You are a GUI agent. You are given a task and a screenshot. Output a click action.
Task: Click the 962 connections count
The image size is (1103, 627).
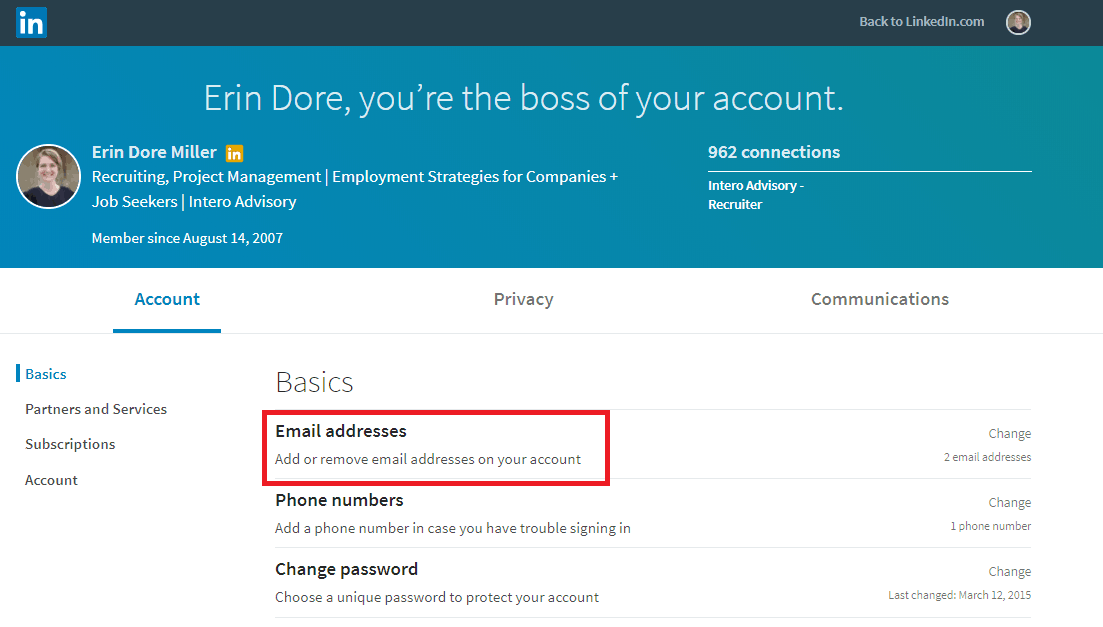[773, 152]
